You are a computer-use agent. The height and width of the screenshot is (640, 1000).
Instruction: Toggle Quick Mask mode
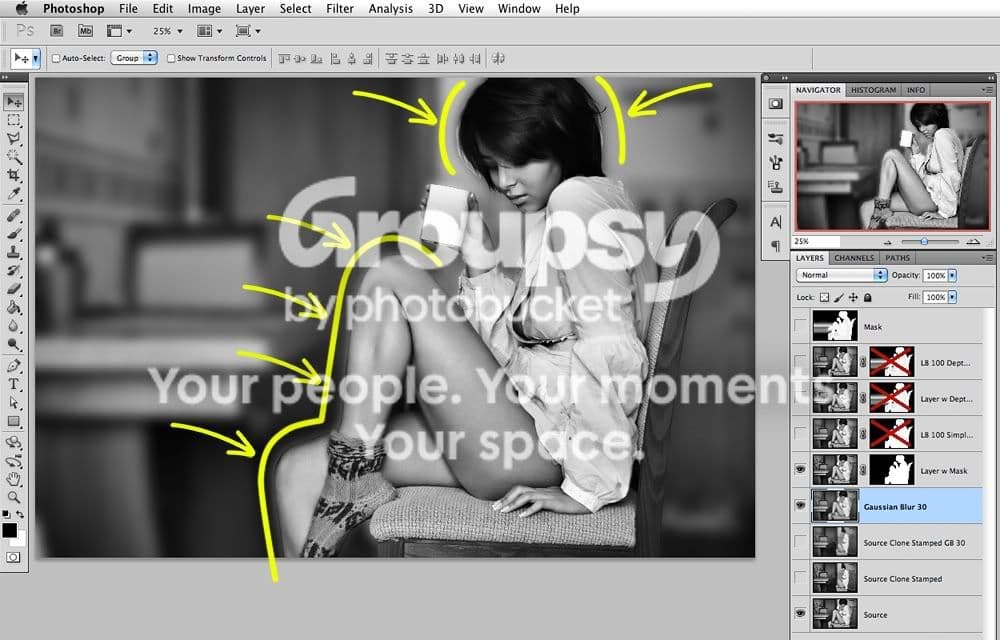click(13, 557)
